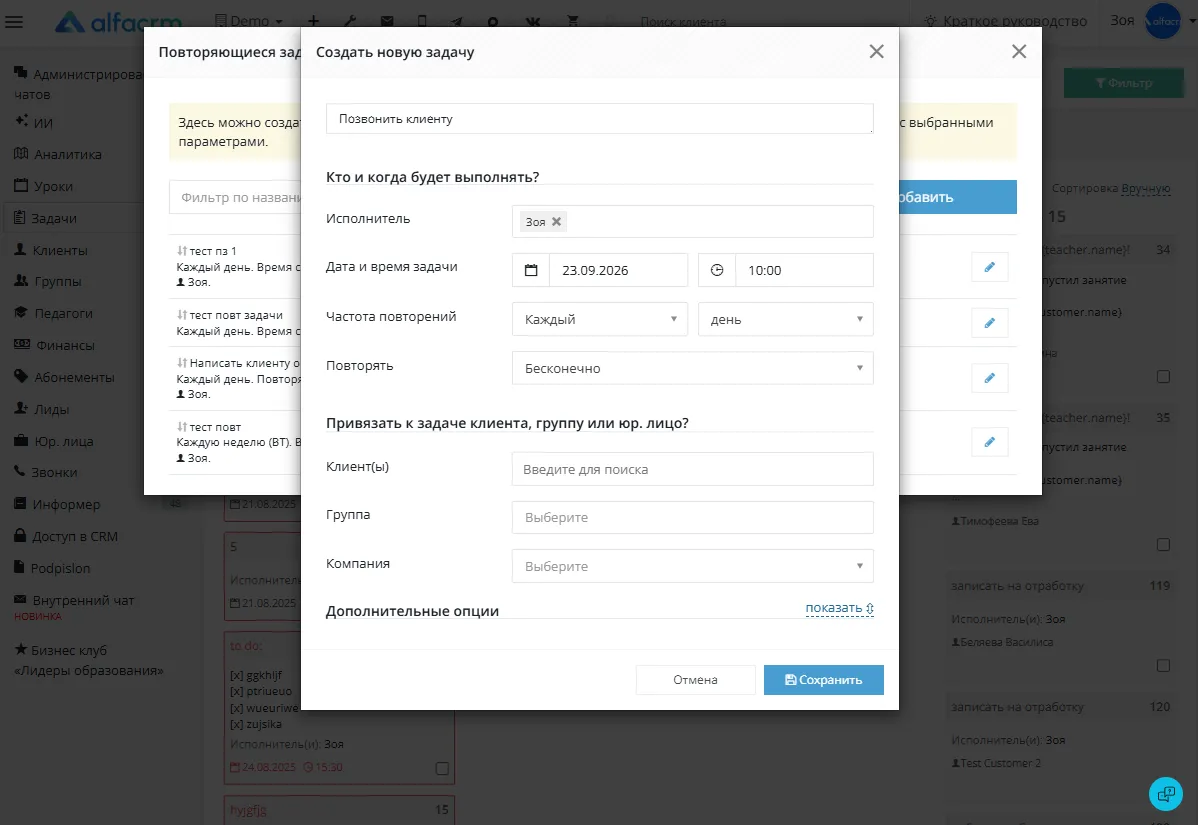Screen dimensions: 1198x825
Task: Click the Клиент(ы) search input field
Action: [x=692, y=469]
